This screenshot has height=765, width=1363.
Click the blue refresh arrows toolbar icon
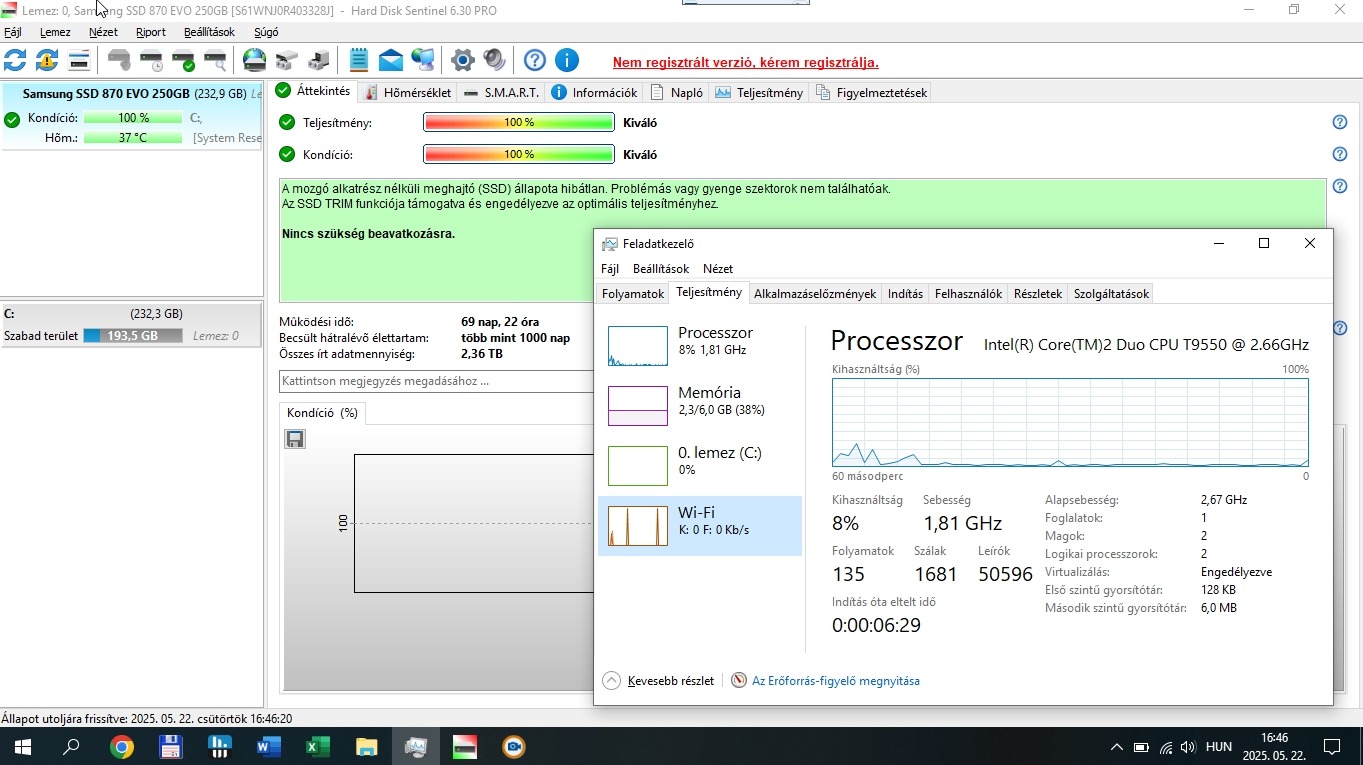15,60
